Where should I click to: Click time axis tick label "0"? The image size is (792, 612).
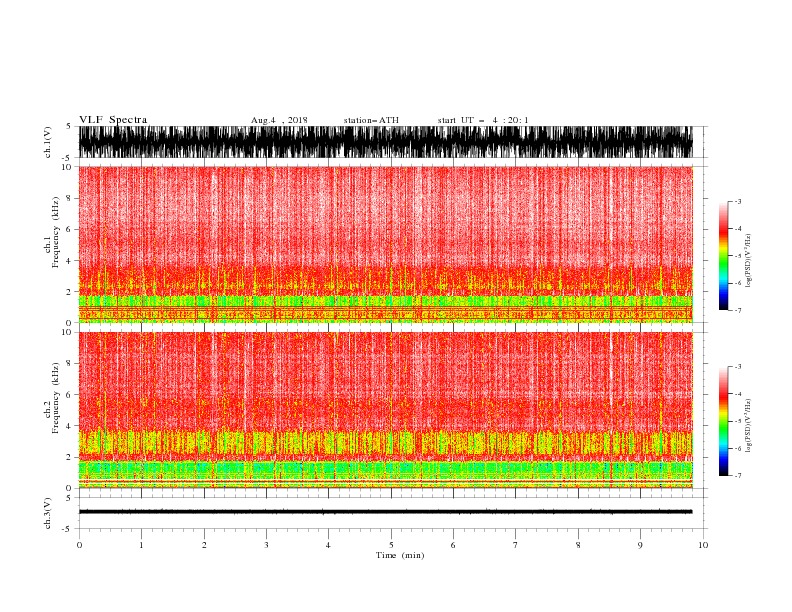[x=79, y=545]
